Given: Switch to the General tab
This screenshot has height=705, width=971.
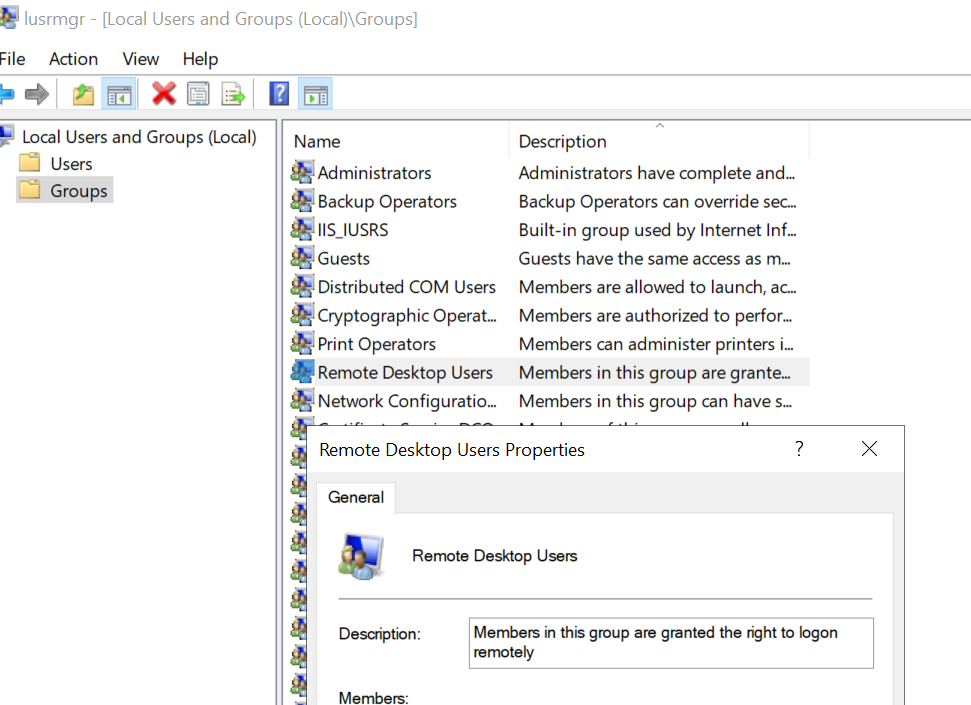Looking at the screenshot, I should click(355, 497).
